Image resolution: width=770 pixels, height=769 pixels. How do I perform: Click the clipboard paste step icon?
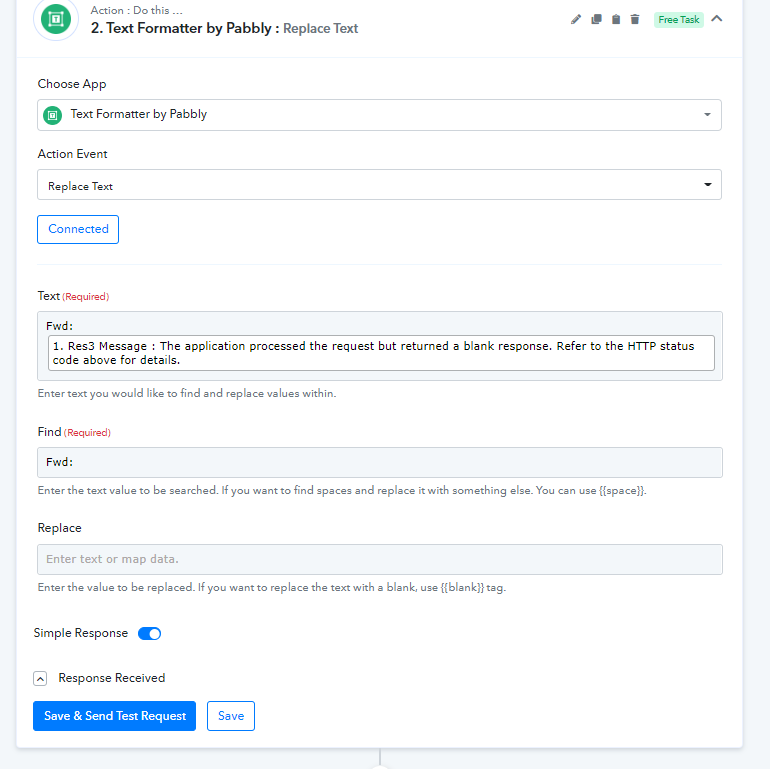[x=616, y=20]
